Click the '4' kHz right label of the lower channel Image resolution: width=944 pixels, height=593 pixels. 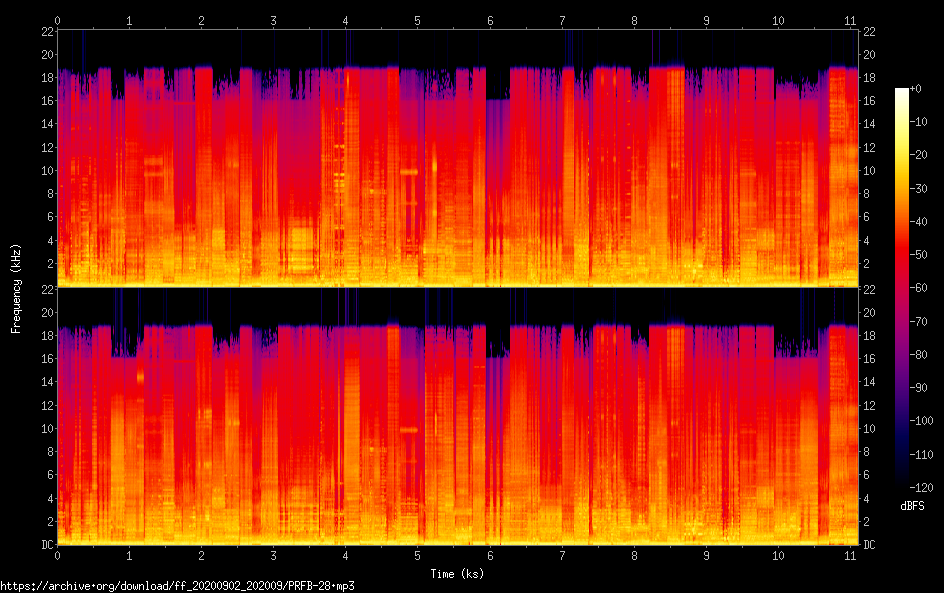pos(866,498)
